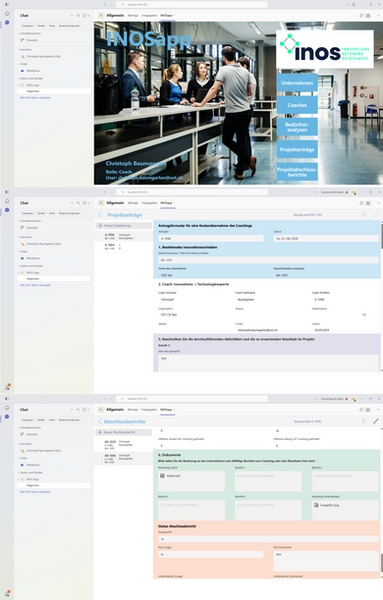This screenshot has height=600, width=383.
Task: Click the PoE Kommentar text box containing test
Action: click(x=326, y=561)
